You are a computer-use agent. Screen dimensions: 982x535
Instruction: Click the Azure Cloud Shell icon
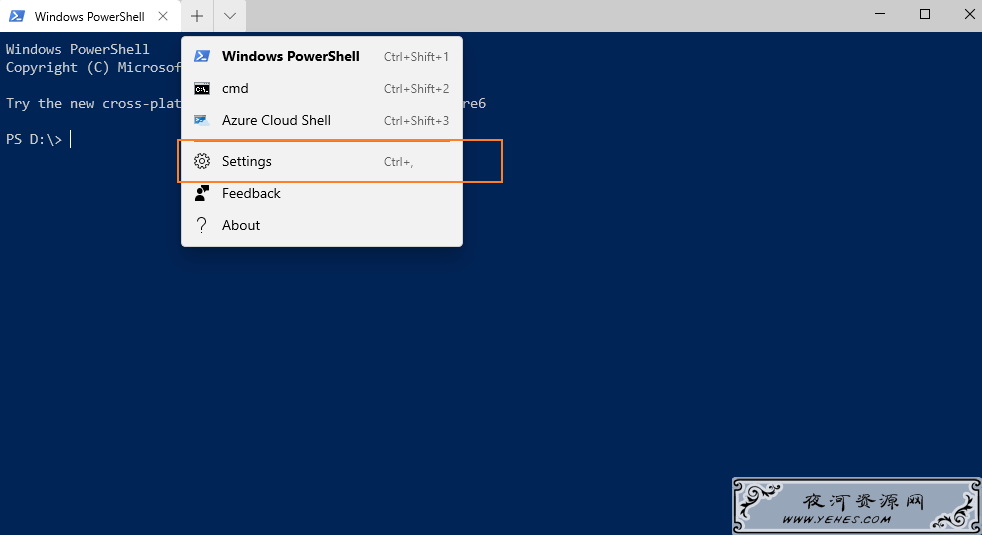[202, 120]
